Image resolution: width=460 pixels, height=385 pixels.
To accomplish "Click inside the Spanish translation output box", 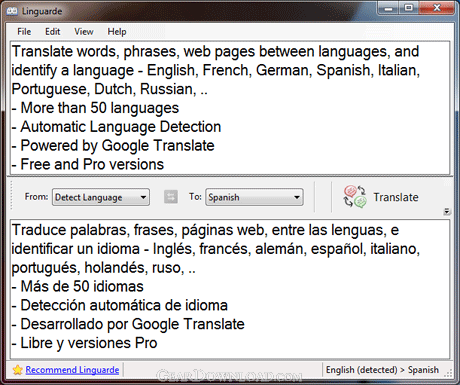I will [x=230, y=289].
